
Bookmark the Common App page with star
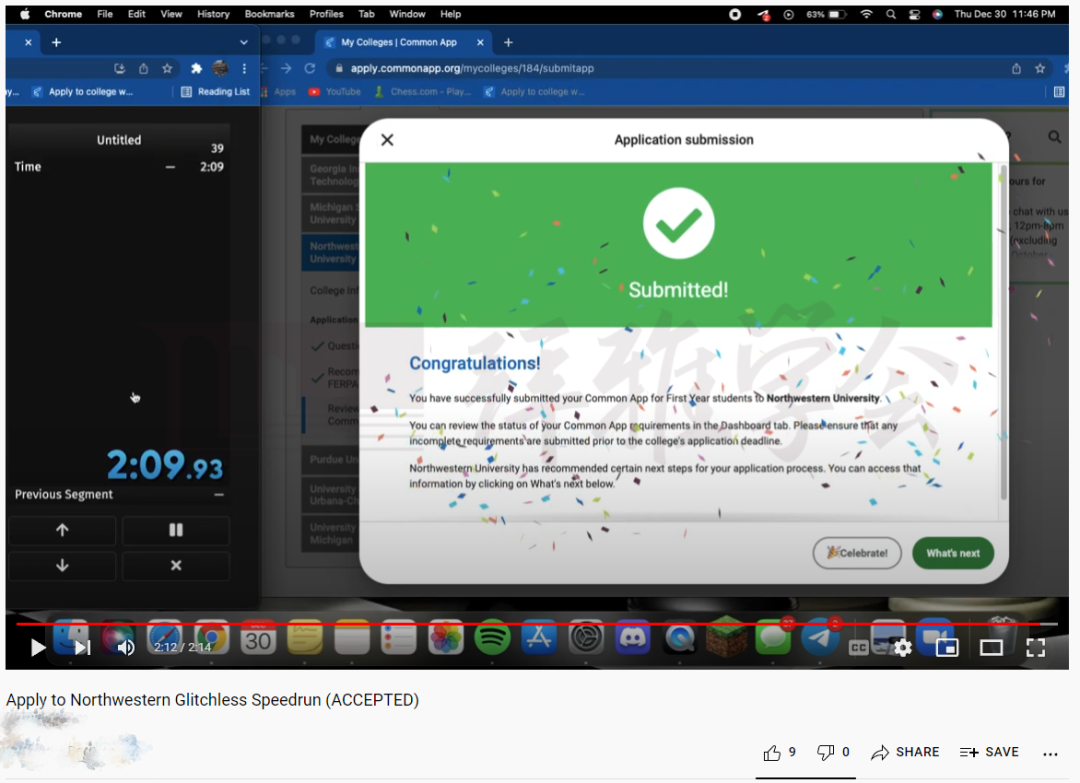click(x=1040, y=68)
